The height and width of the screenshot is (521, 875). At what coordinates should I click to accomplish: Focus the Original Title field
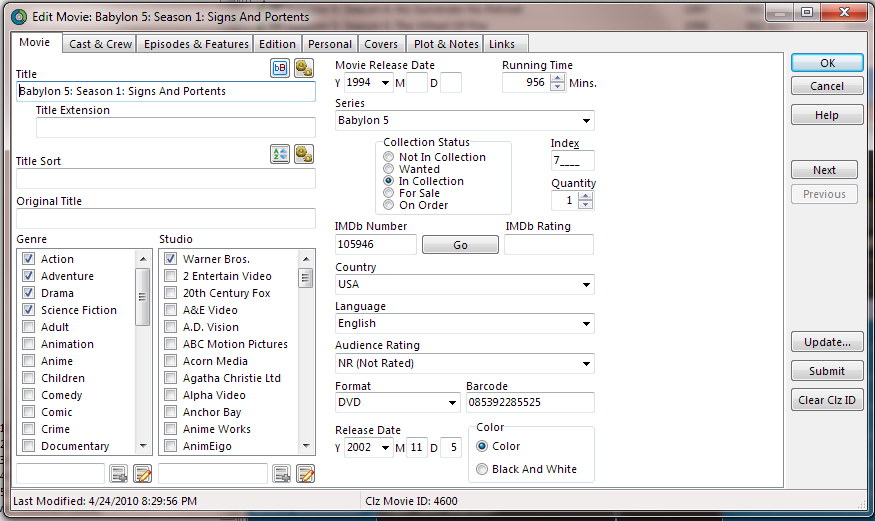166,218
